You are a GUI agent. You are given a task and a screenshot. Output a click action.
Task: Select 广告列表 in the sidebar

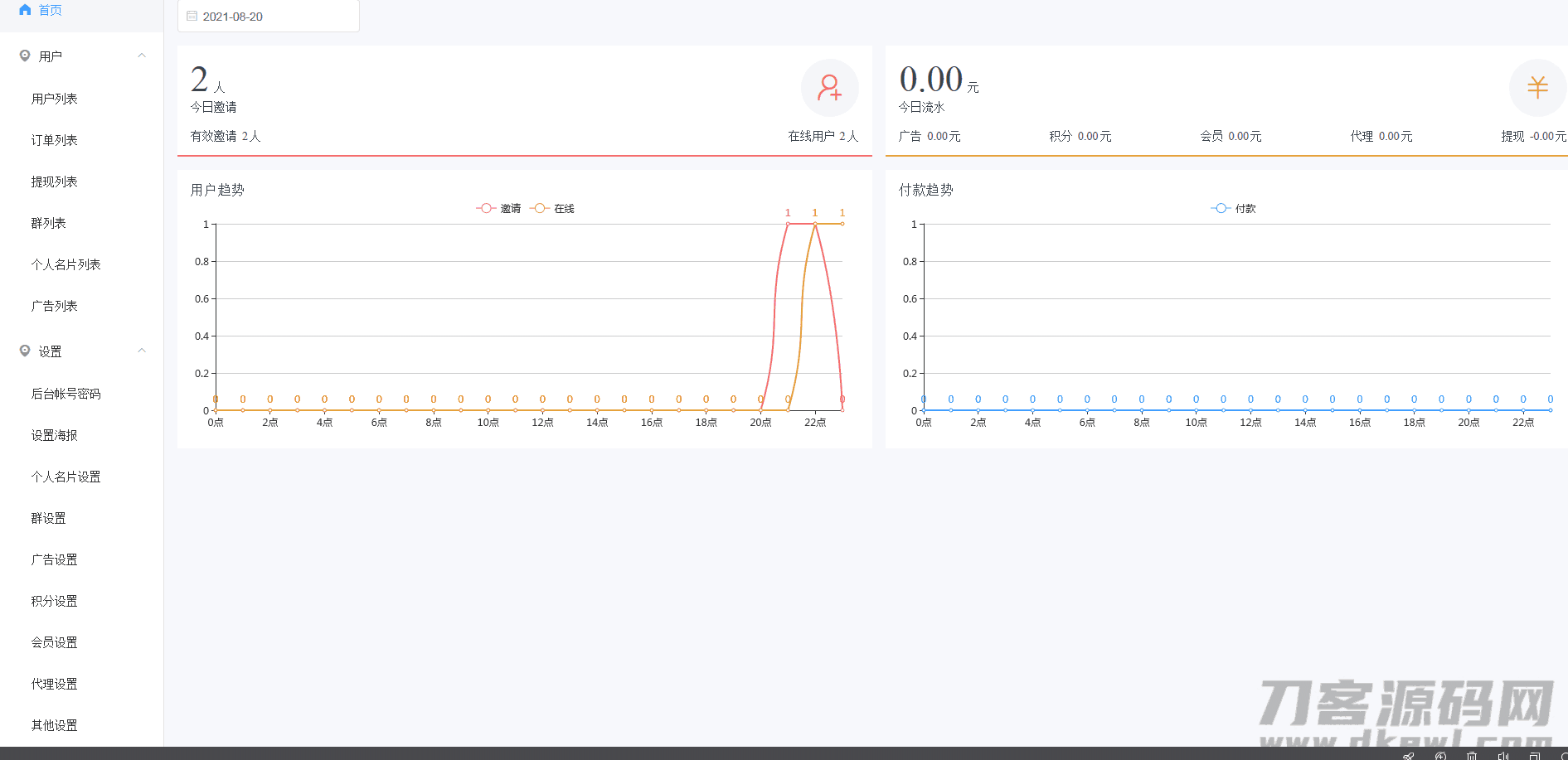[55, 306]
